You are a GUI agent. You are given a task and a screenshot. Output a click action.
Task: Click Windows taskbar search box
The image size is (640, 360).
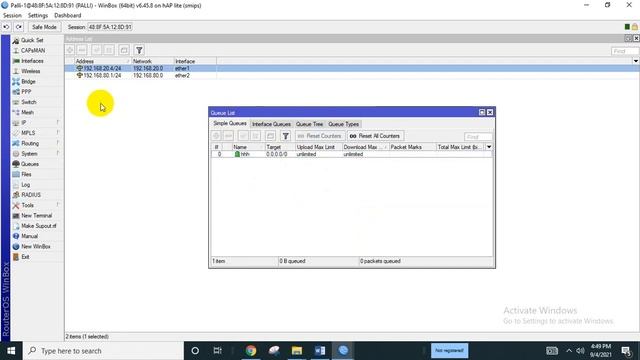[103, 351]
